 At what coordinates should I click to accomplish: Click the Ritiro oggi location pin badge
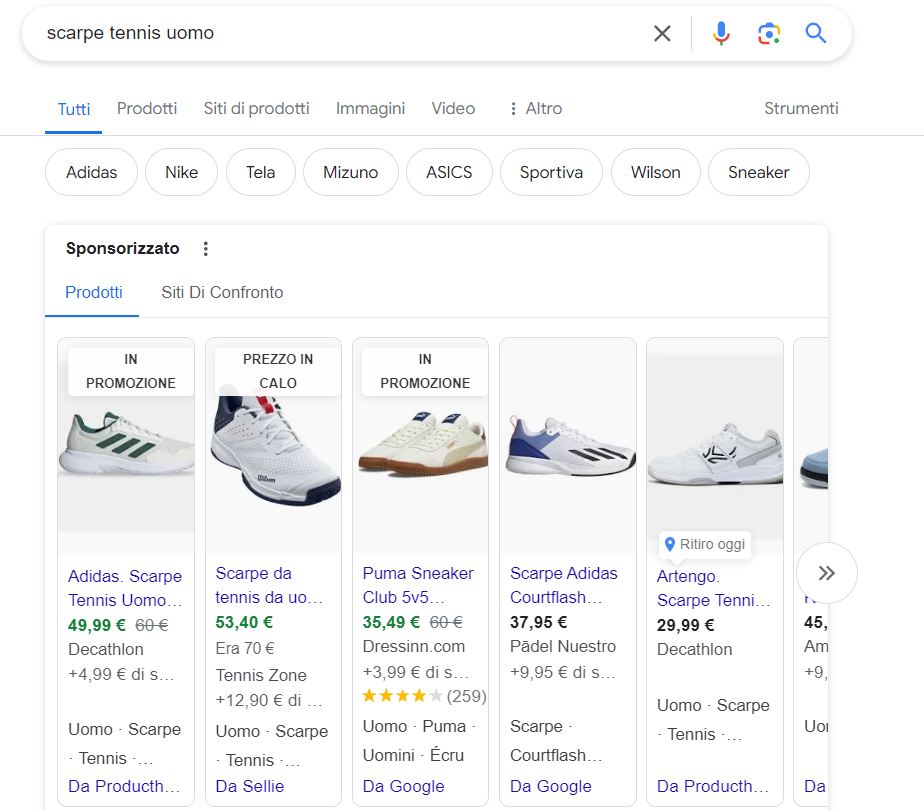pos(705,544)
